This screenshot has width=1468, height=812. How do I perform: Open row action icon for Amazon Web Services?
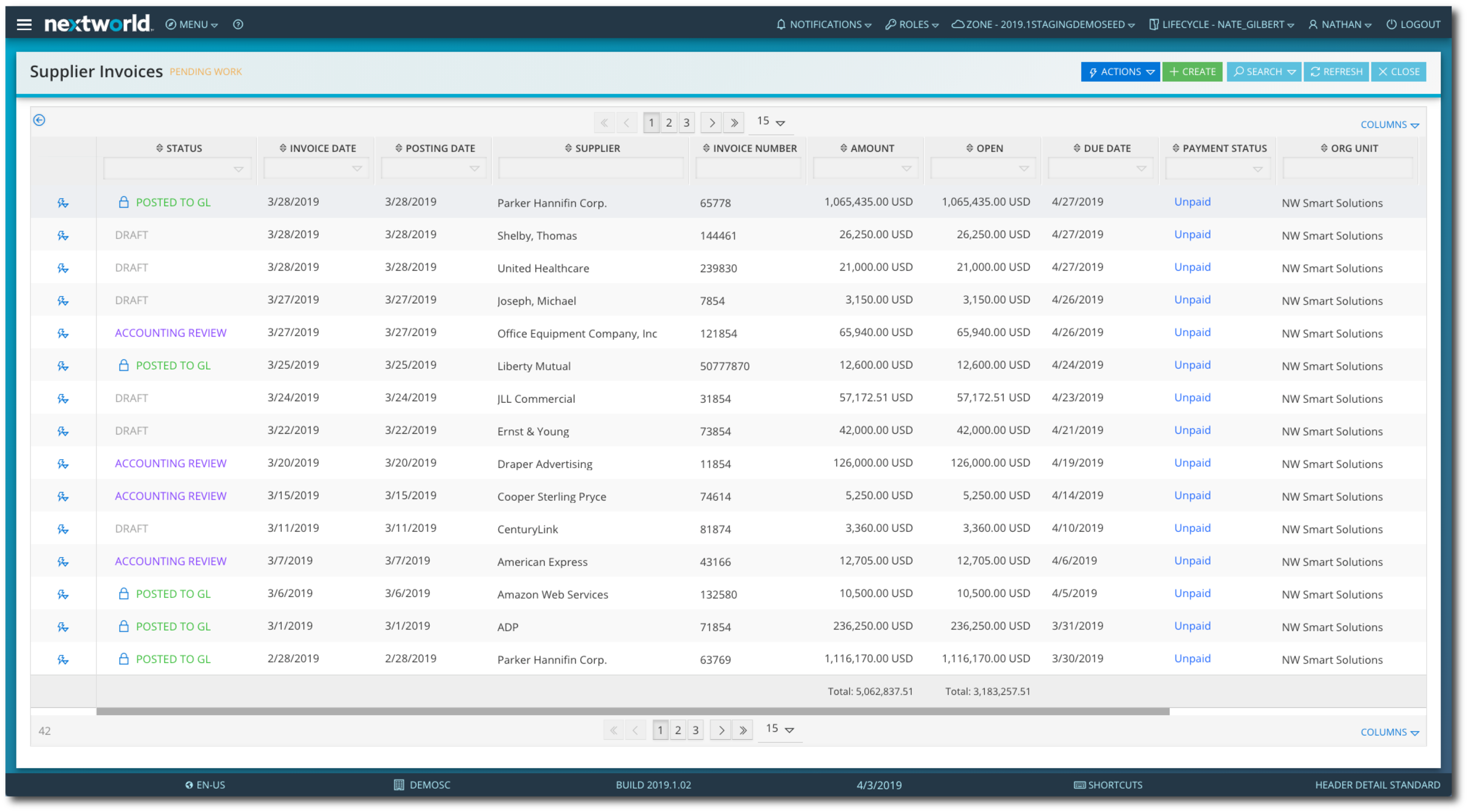click(63, 594)
